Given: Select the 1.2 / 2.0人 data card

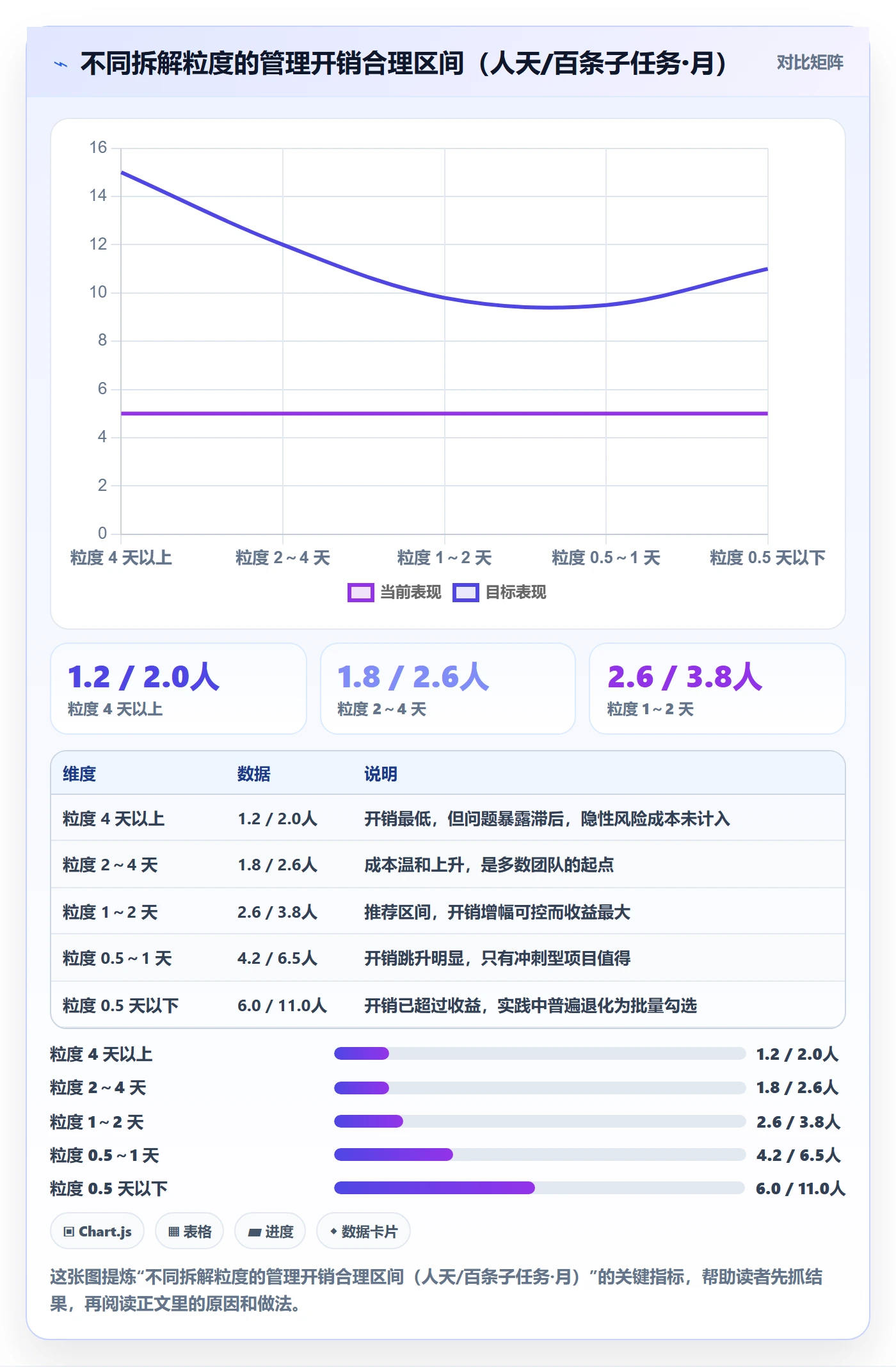Looking at the screenshot, I should click(x=179, y=689).
